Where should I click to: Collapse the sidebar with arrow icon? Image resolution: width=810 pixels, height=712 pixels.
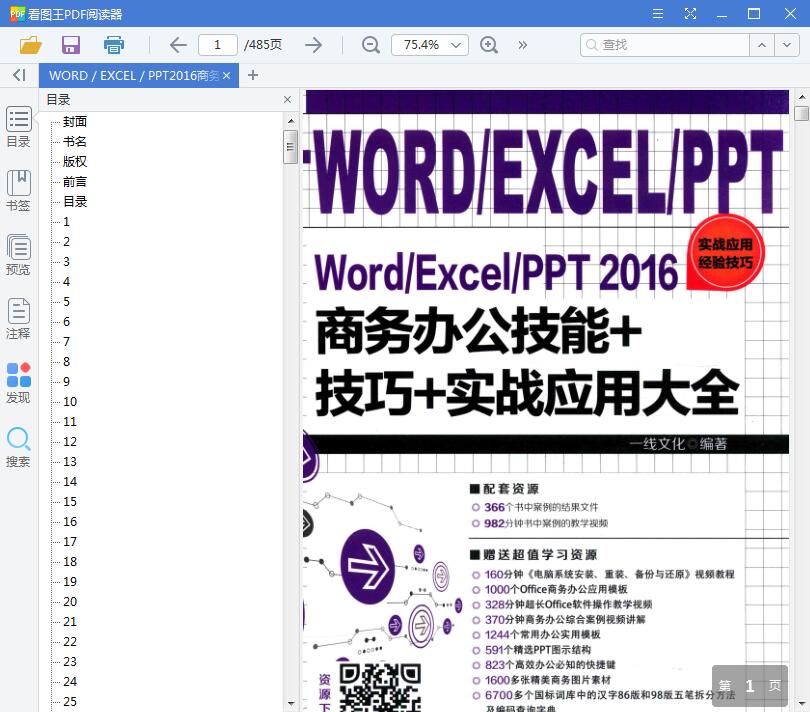coord(19,75)
